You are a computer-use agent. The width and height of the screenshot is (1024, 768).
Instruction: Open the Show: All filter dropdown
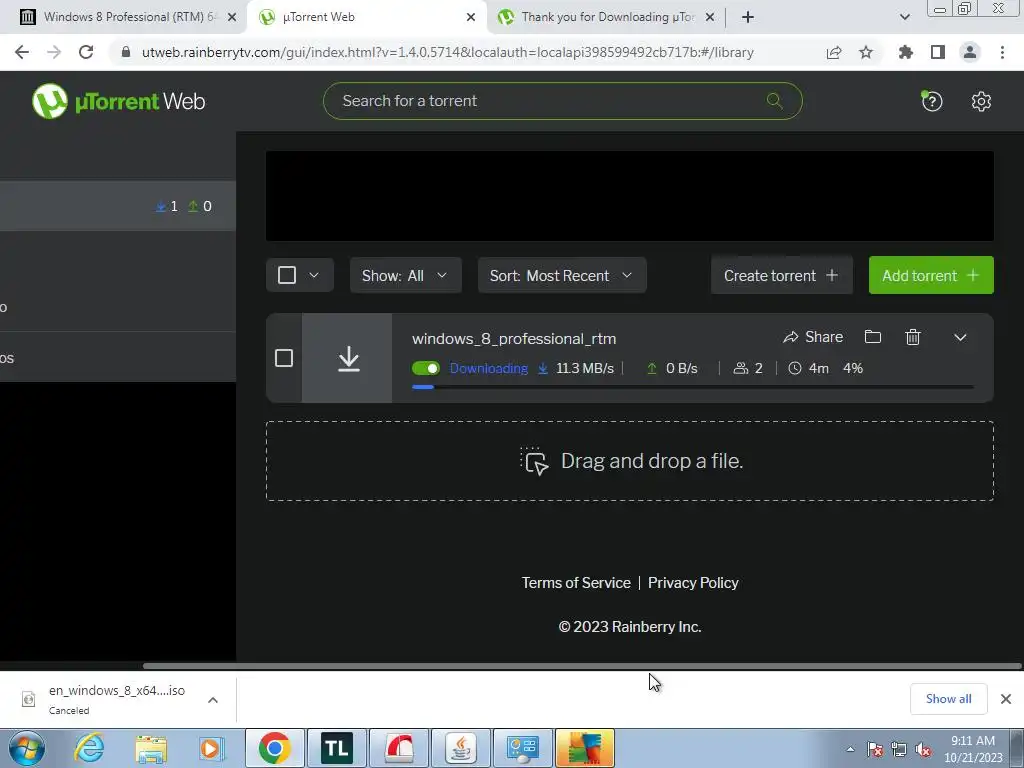[406, 276]
